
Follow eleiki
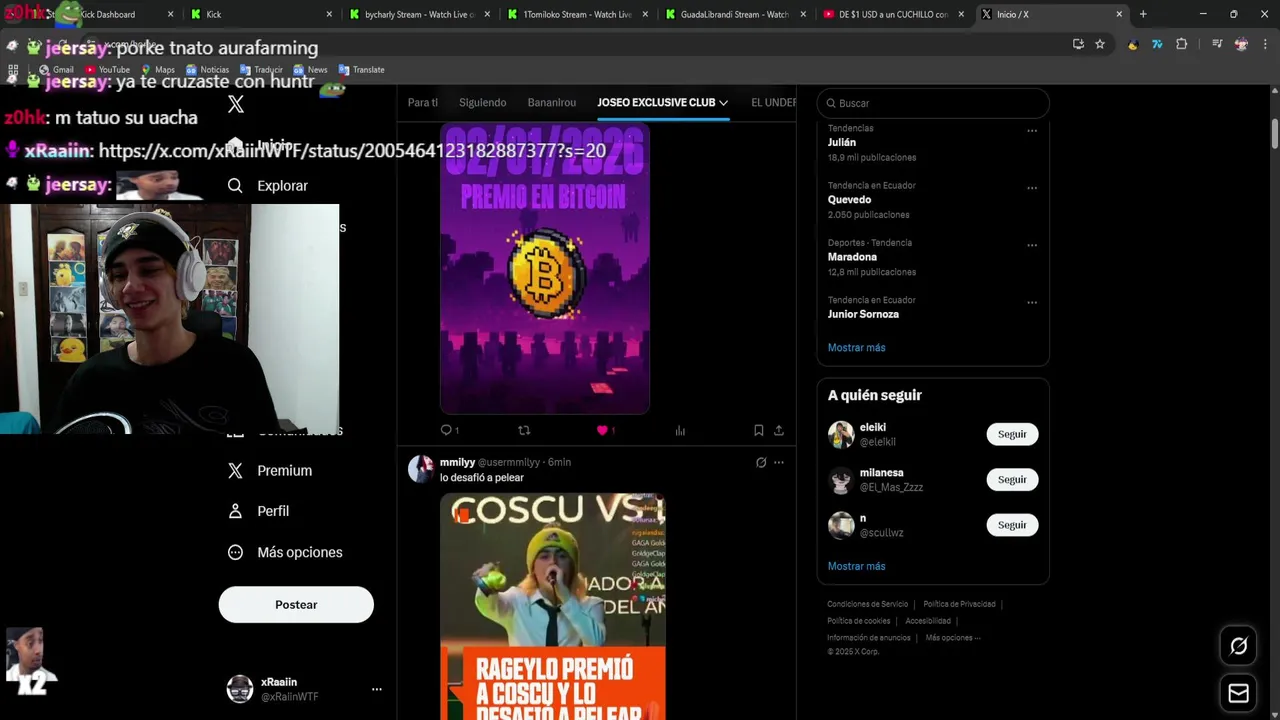(x=1012, y=434)
